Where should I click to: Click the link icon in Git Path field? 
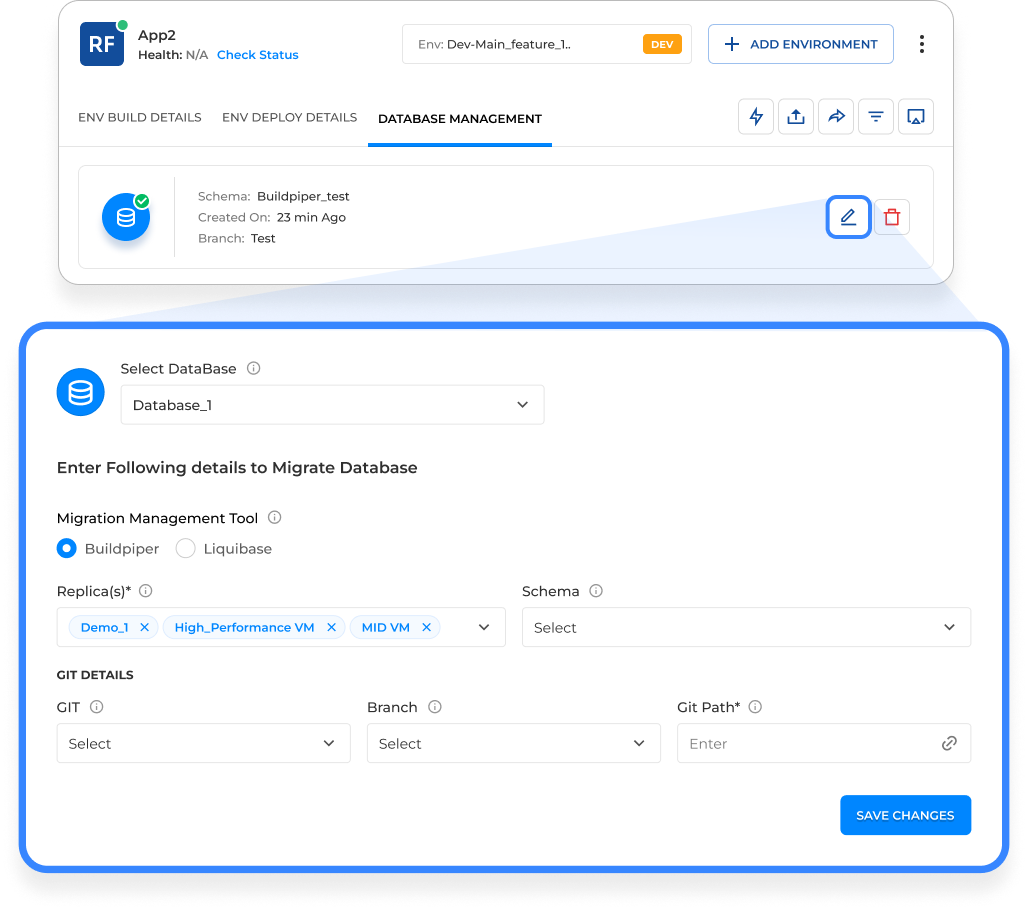point(949,743)
